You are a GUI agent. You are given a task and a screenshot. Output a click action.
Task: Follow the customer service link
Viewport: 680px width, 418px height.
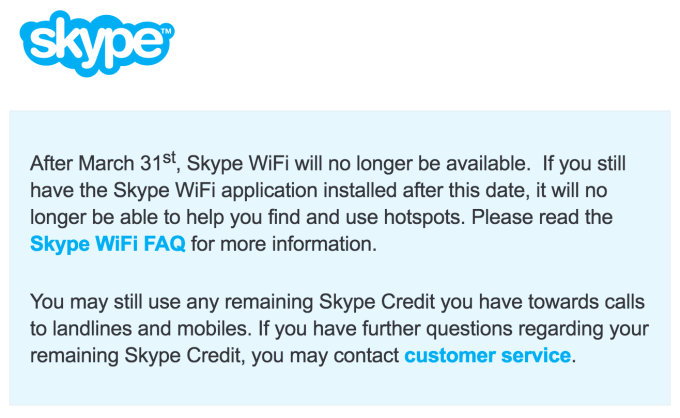[x=487, y=354]
